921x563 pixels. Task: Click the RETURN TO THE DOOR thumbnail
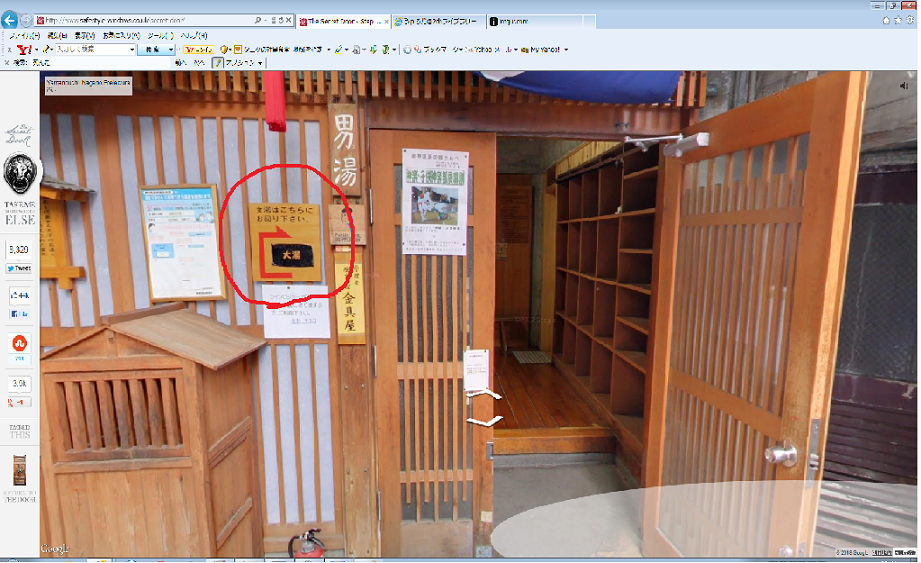tap(20, 470)
